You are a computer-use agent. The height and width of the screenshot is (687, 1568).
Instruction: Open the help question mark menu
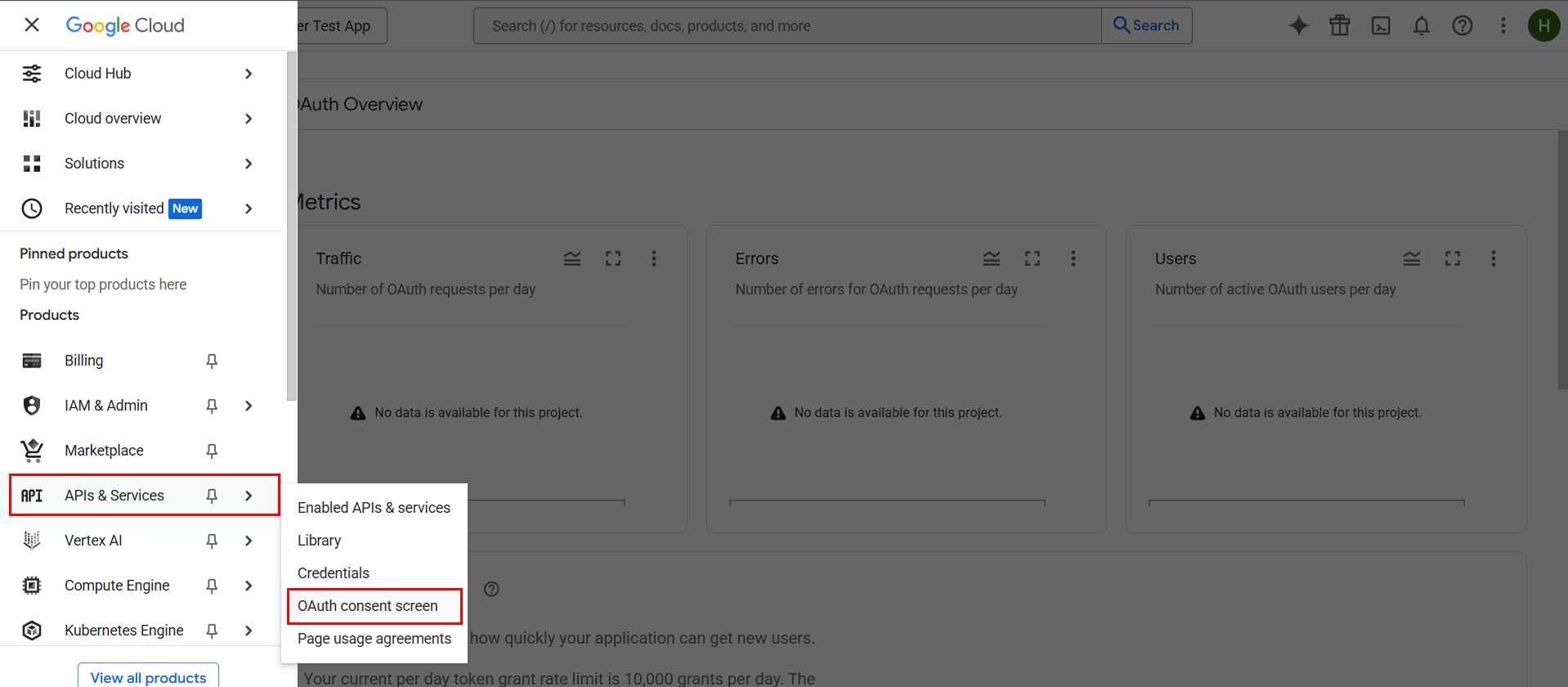(x=1463, y=25)
